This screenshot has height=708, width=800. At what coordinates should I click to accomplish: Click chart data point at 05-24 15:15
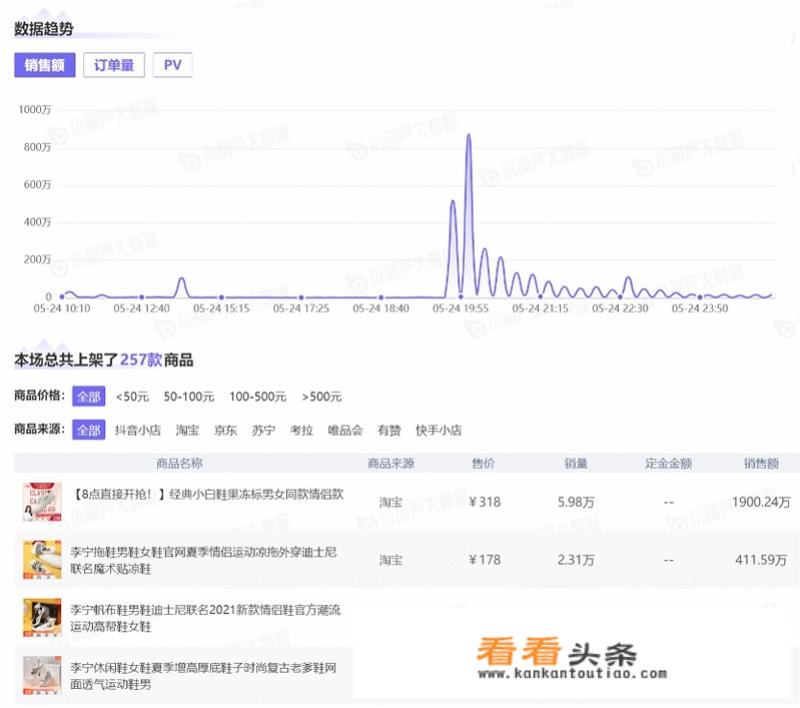[x=221, y=297]
